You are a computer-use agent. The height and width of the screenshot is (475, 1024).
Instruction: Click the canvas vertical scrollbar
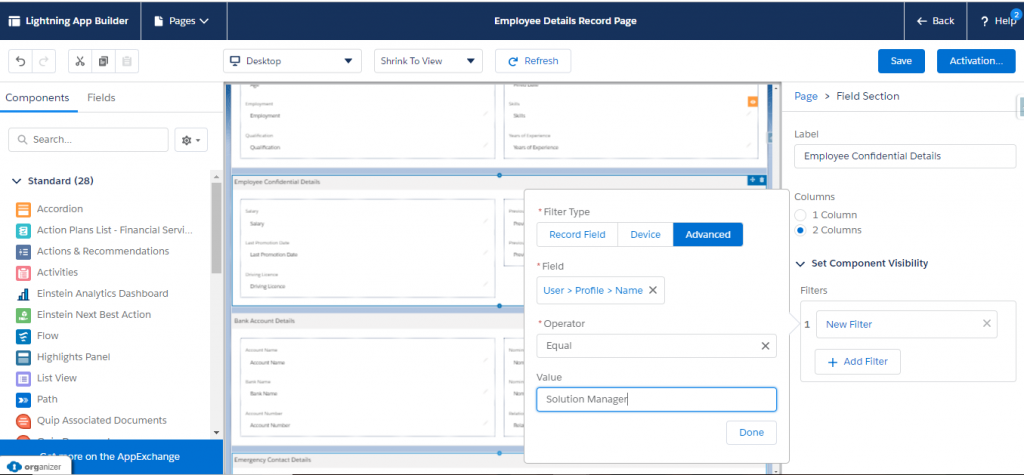click(x=776, y=278)
